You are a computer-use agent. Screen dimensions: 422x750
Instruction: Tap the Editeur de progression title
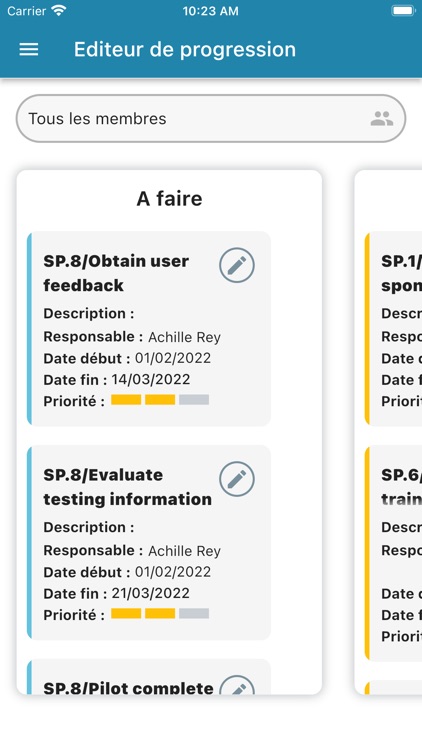point(185,49)
